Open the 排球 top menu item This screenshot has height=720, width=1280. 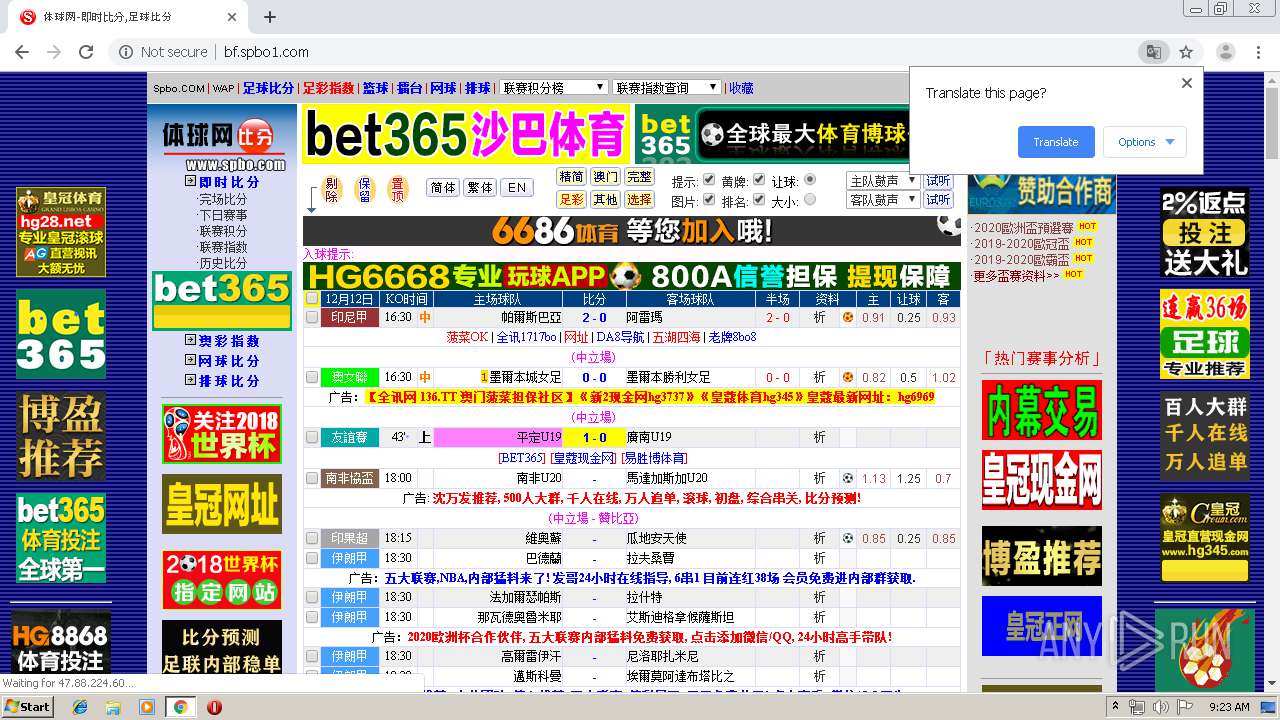pyautogui.click(x=477, y=88)
